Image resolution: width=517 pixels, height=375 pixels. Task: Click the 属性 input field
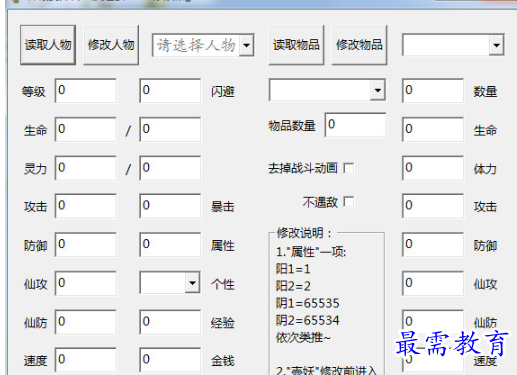(x=170, y=245)
